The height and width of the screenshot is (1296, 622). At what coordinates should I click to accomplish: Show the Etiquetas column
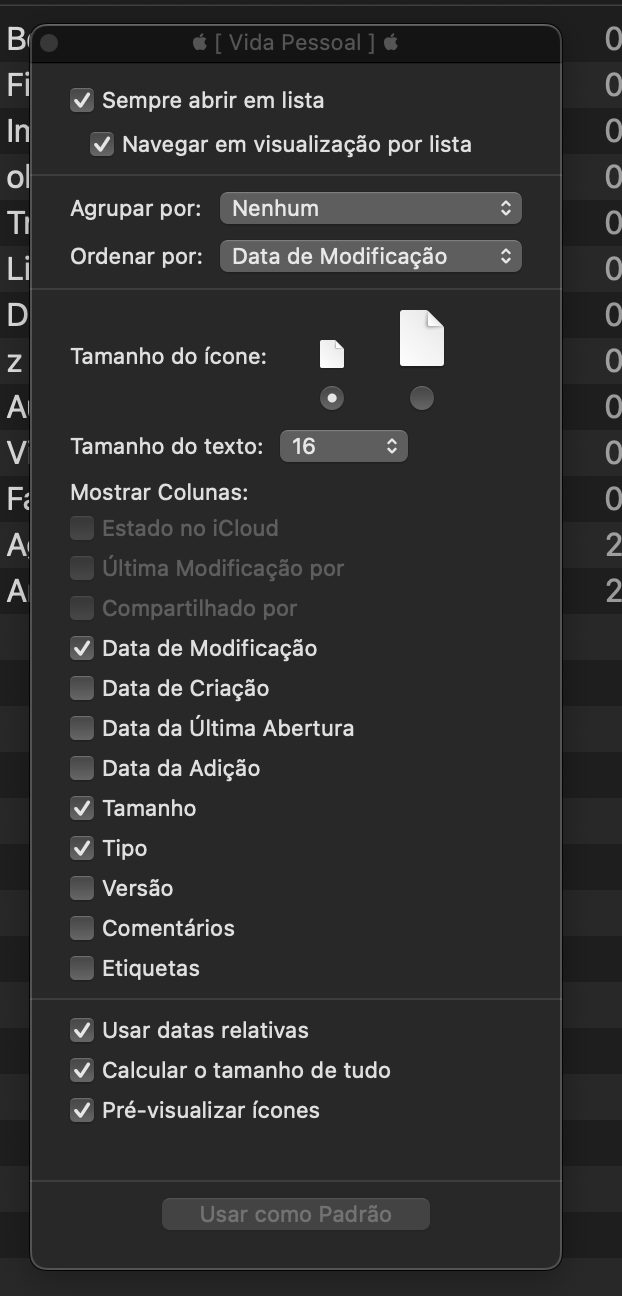click(82, 968)
